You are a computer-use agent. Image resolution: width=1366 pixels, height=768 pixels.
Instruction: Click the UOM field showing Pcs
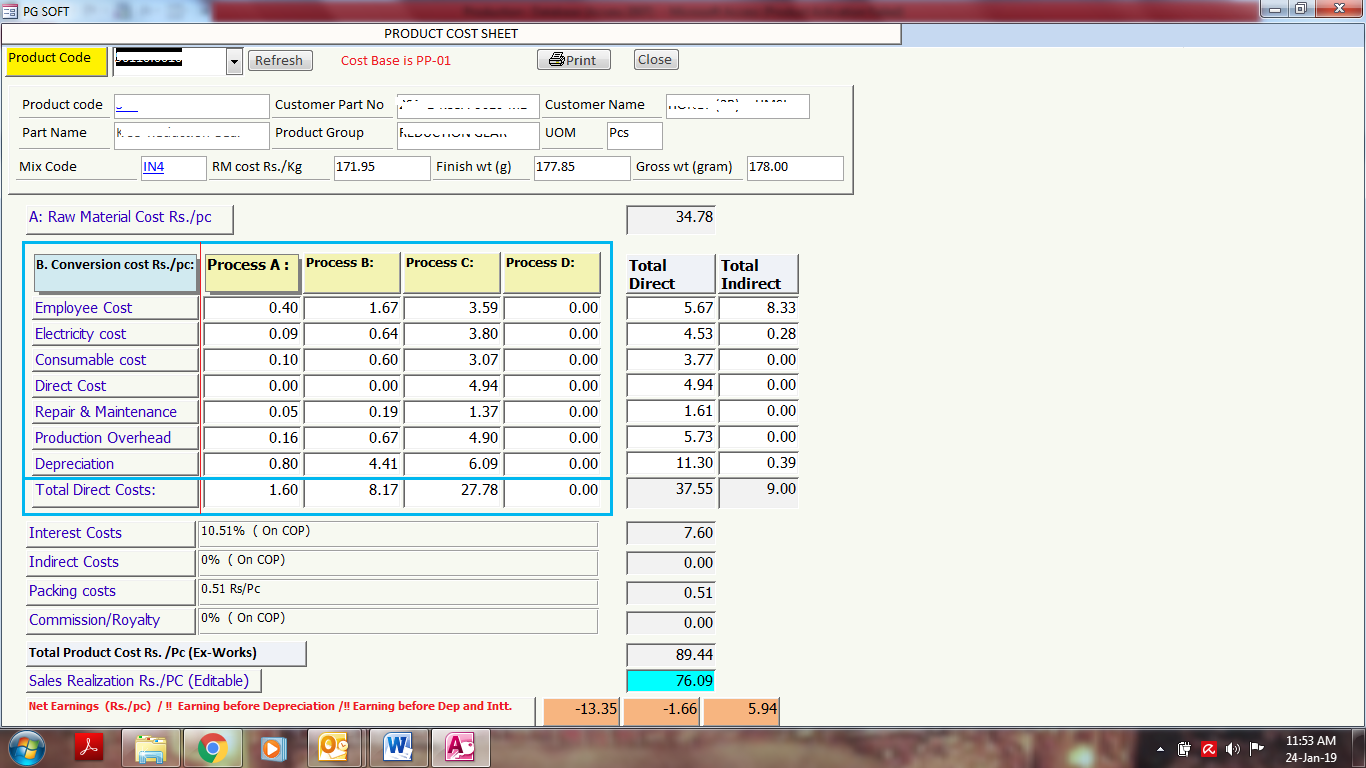pos(634,135)
